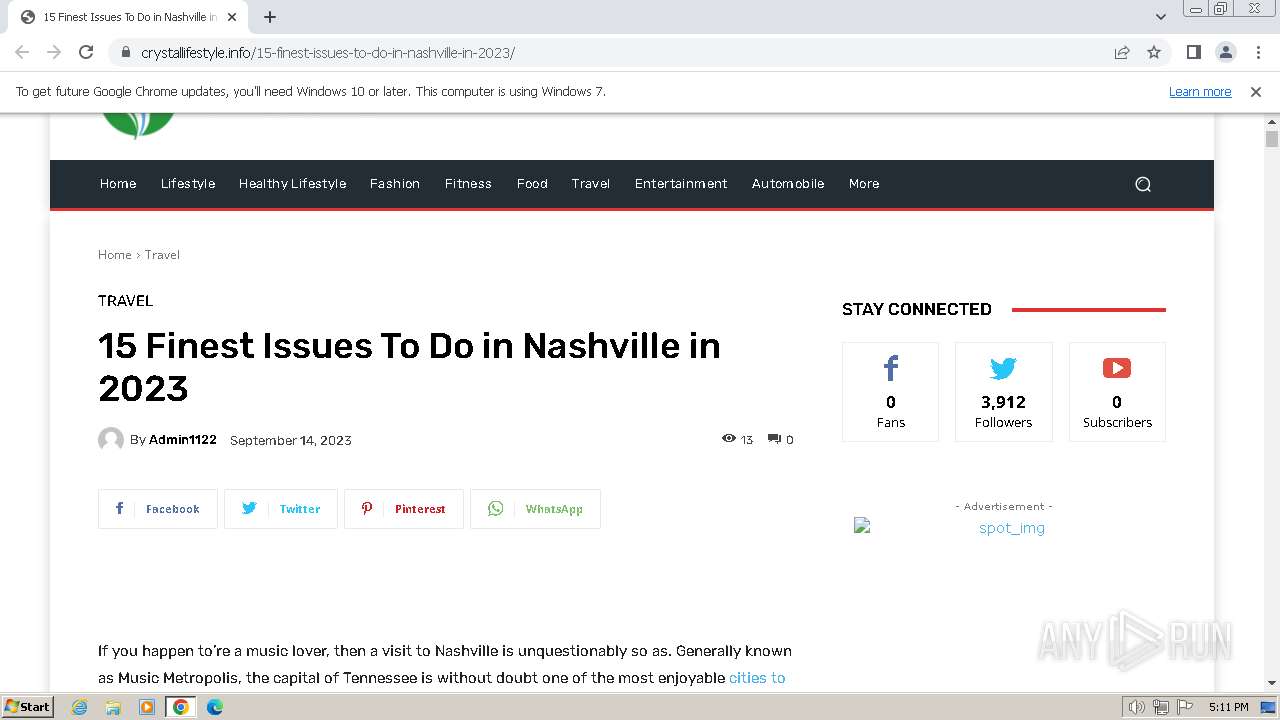Screen dimensions: 1280x720
Task: Click the Chrome taskbar icon
Action: 181,707
